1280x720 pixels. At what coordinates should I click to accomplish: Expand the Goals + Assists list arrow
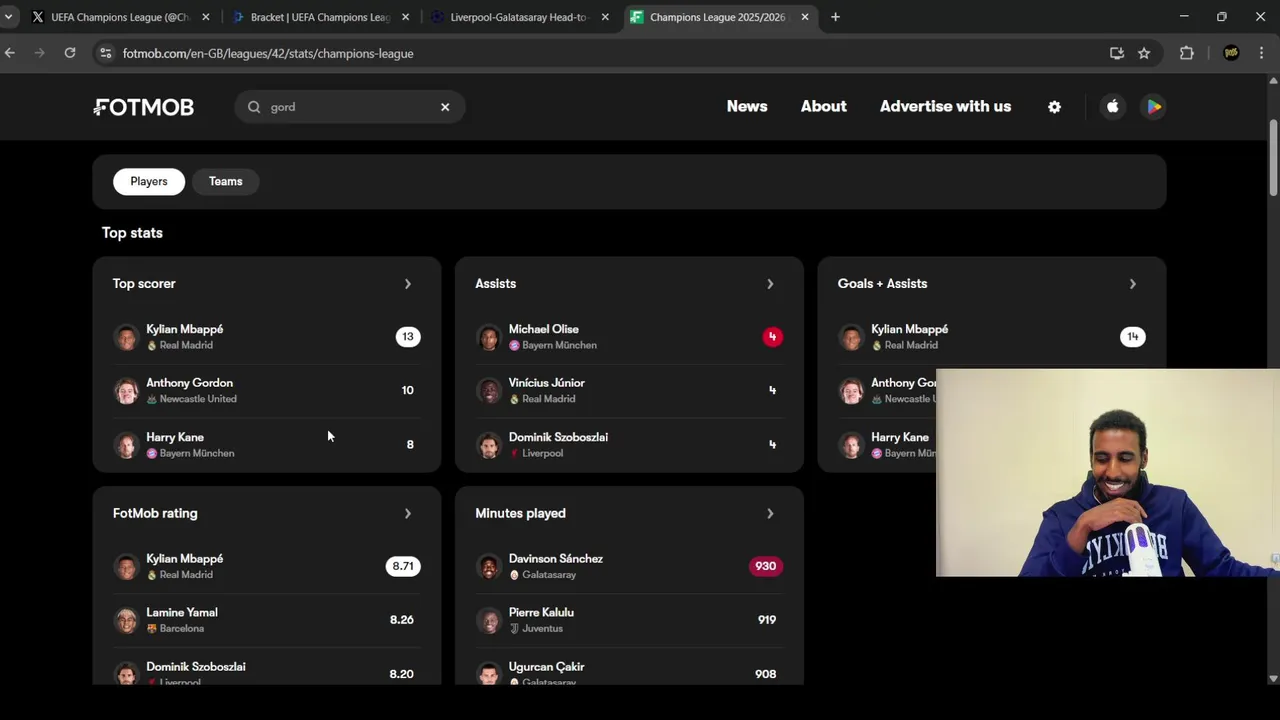point(1132,284)
